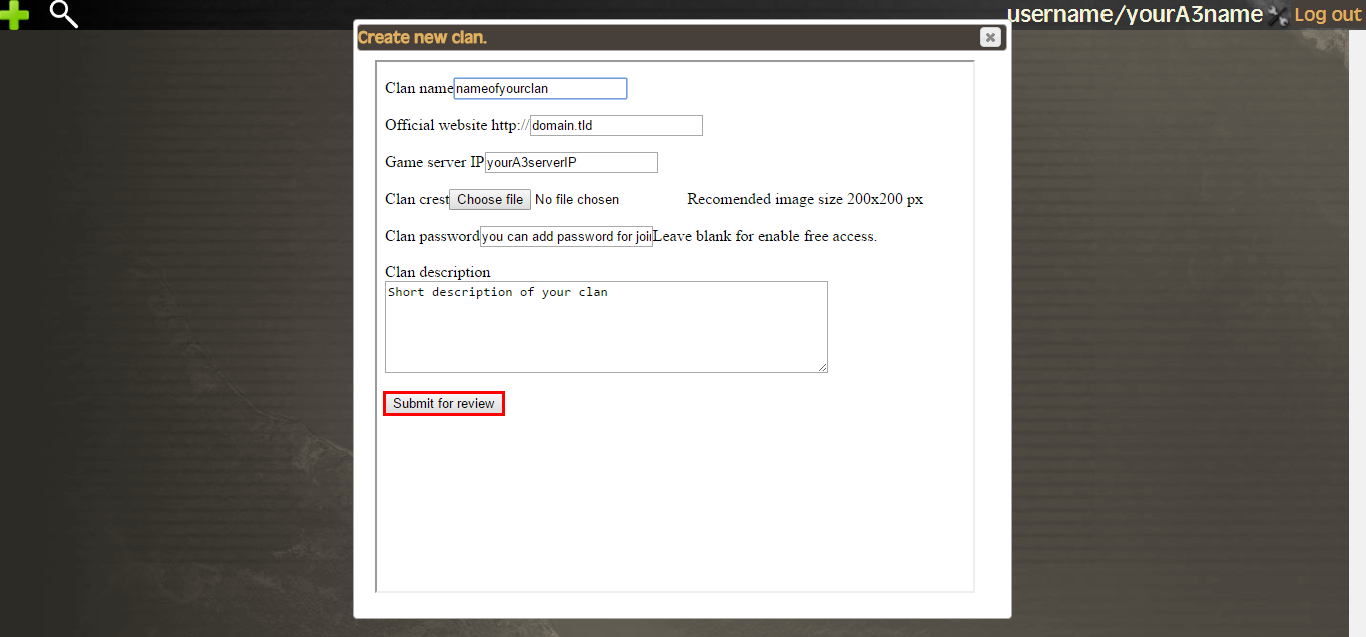Click the recommended image size hint text
This screenshot has width=1366, height=637.
(x=805, y=199)
